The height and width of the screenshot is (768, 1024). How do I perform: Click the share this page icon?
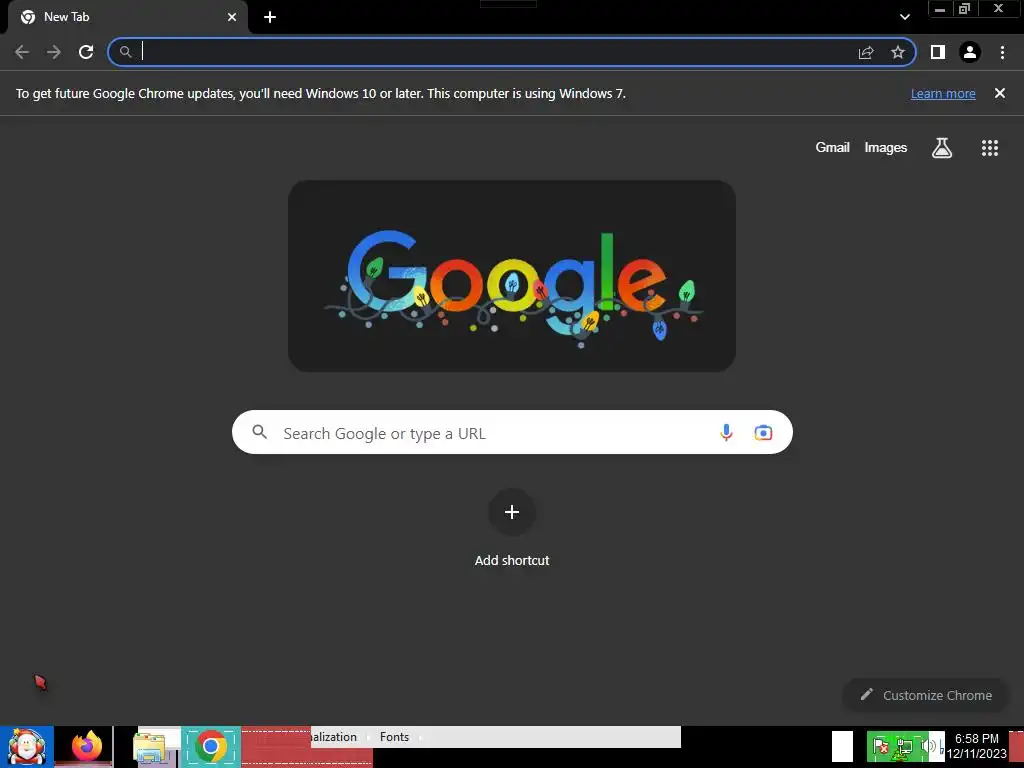[x=866, y=52]
